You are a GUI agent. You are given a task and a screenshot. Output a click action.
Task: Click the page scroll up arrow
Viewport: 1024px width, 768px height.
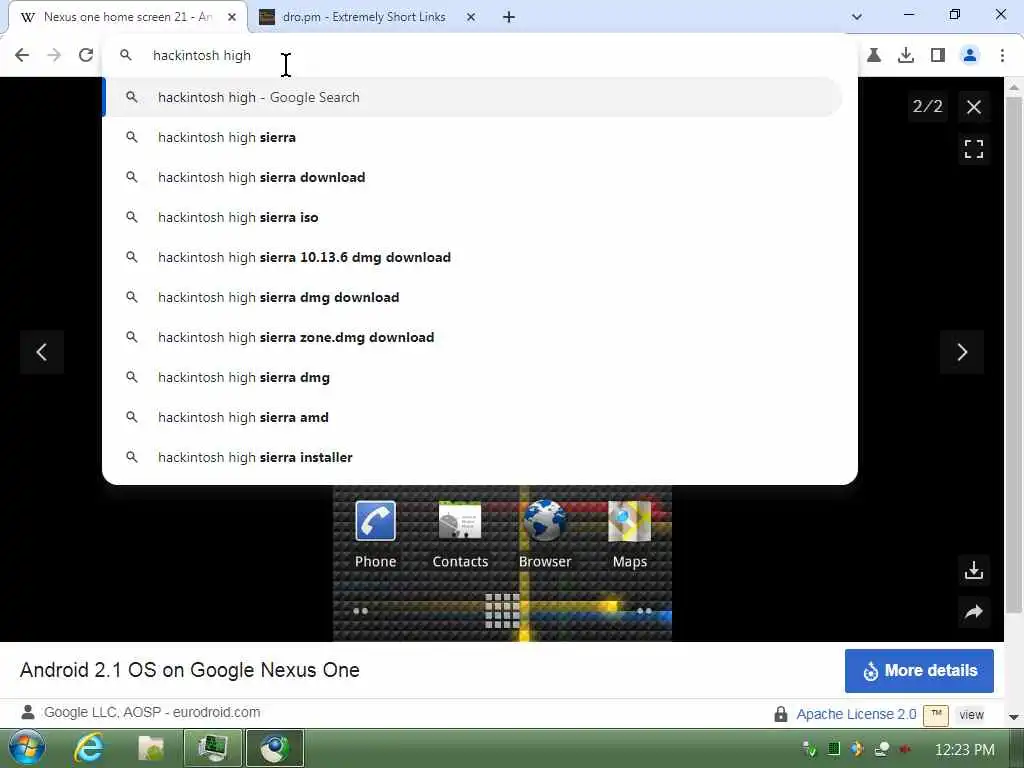[1014, 86]
